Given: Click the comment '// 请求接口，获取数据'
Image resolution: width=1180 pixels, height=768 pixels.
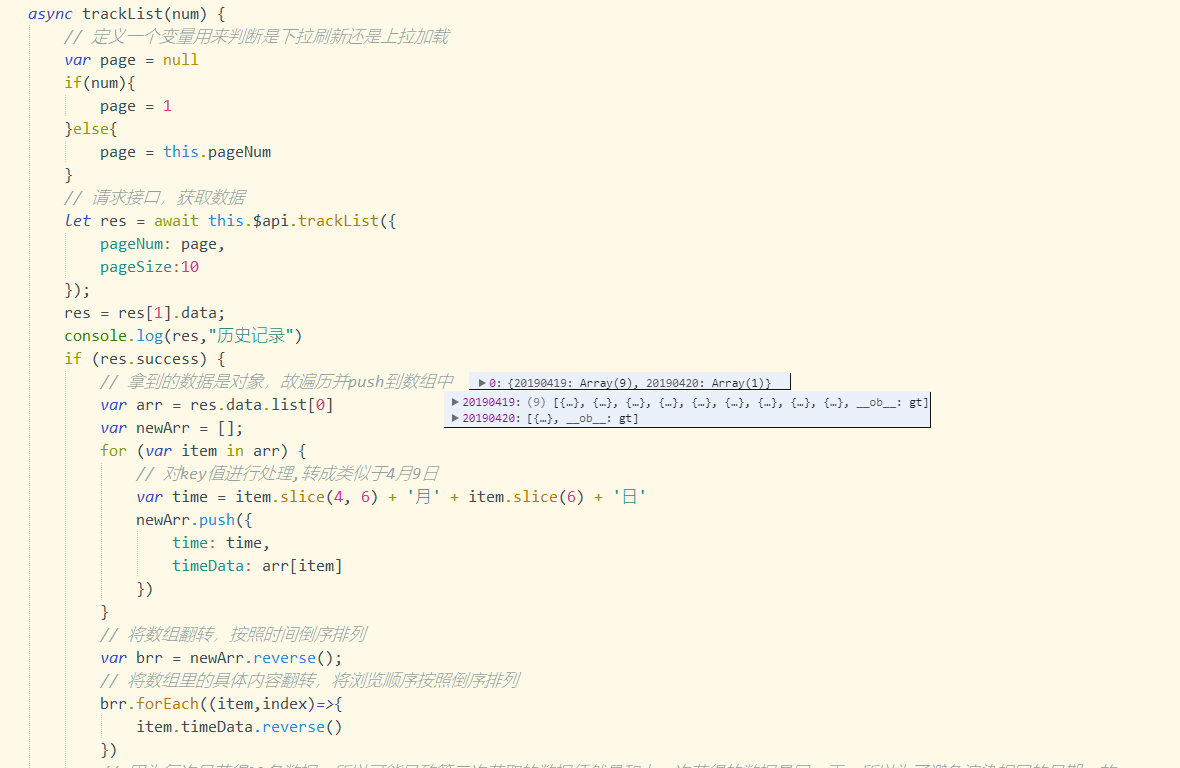Looking at the screenshot, I should (155, 198).
